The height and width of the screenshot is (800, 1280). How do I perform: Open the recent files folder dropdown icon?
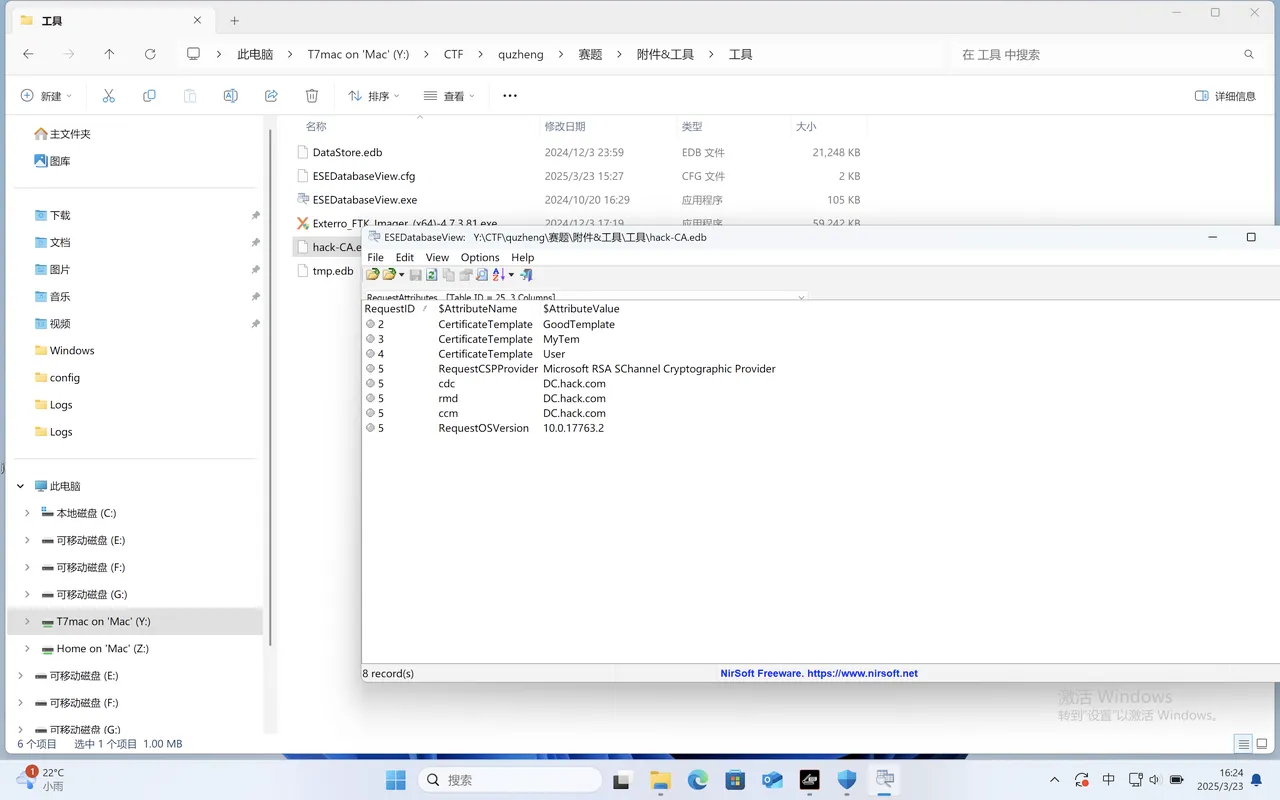pos(393,274)
